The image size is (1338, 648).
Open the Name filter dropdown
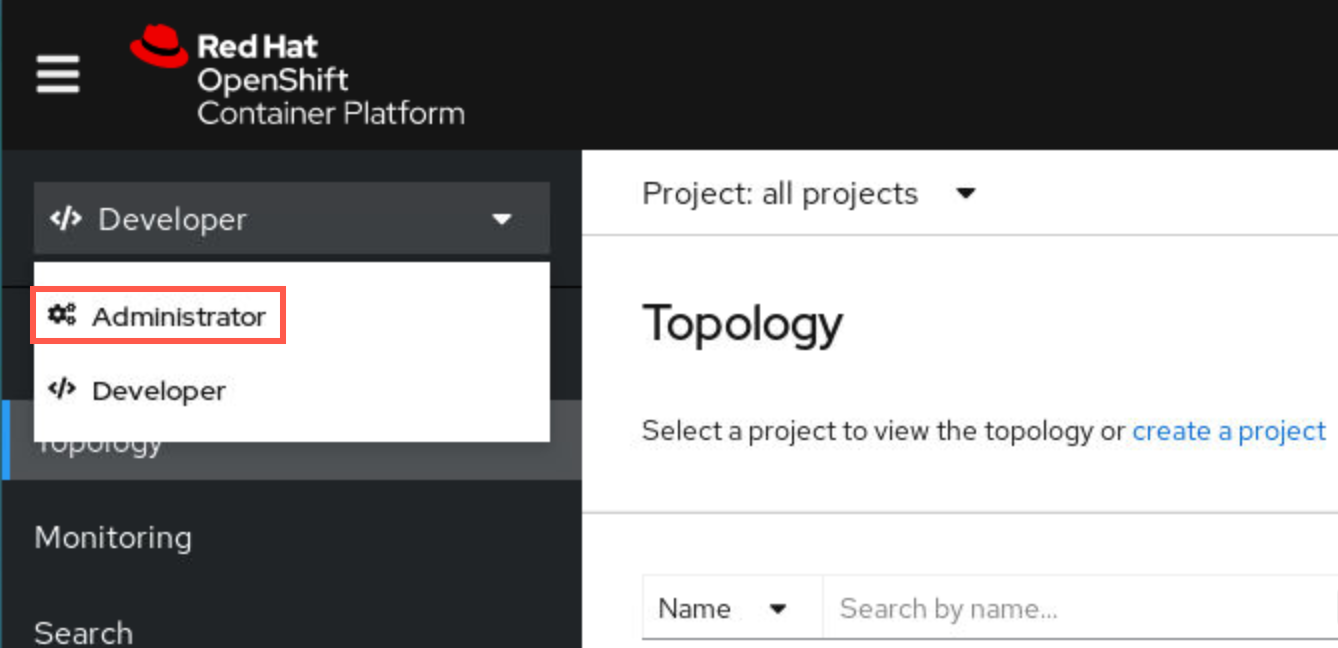732,608
